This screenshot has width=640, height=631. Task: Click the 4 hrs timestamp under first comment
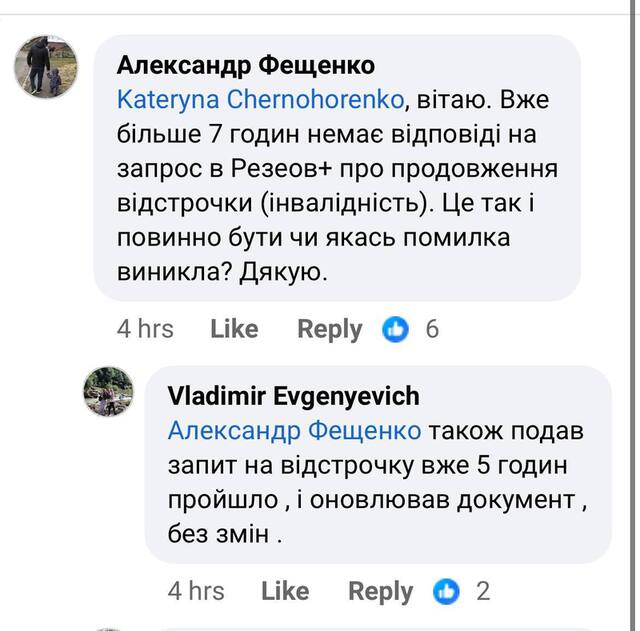pyautogui.click(x=145, y=329)
